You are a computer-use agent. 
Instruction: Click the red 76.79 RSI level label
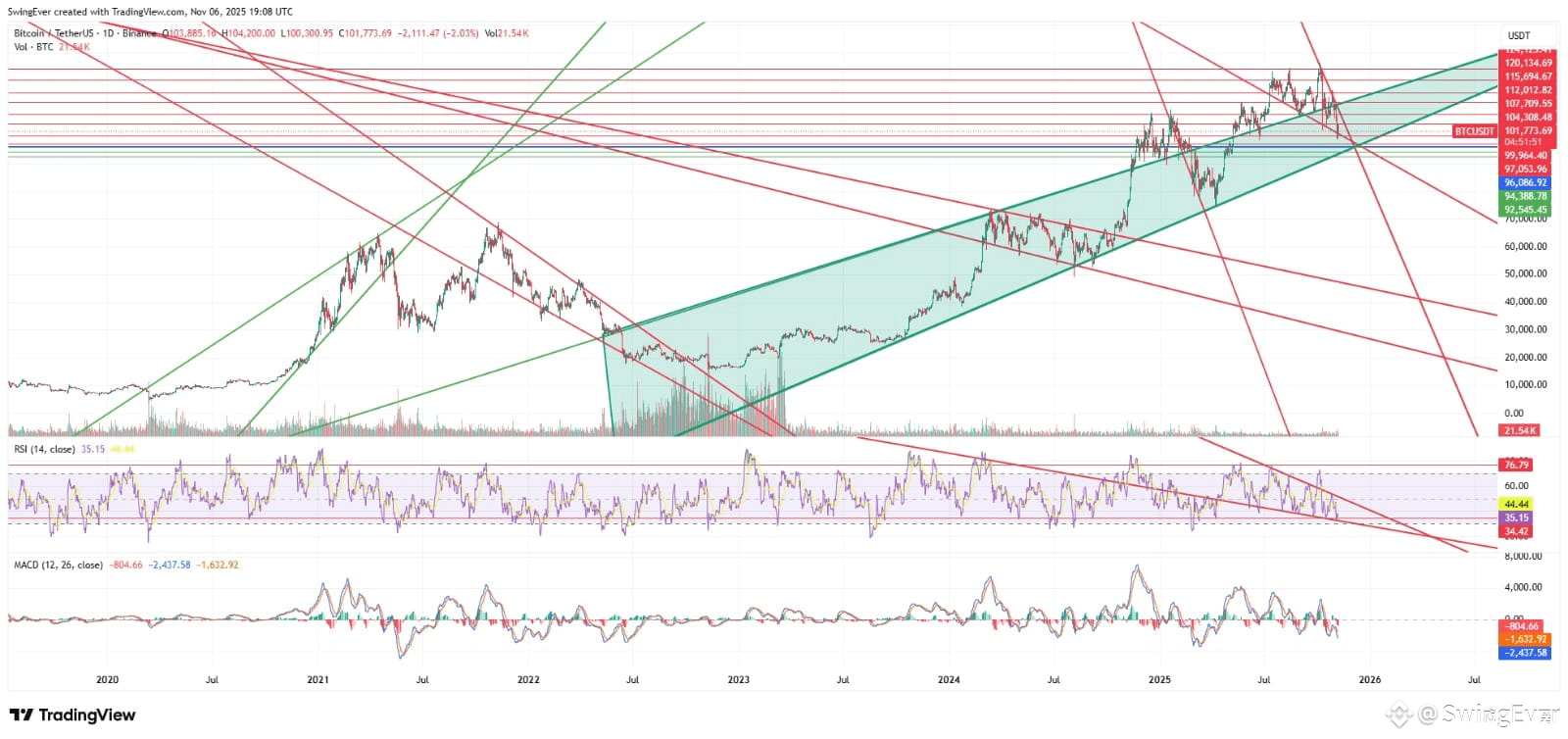click(x=1517, y=465)
